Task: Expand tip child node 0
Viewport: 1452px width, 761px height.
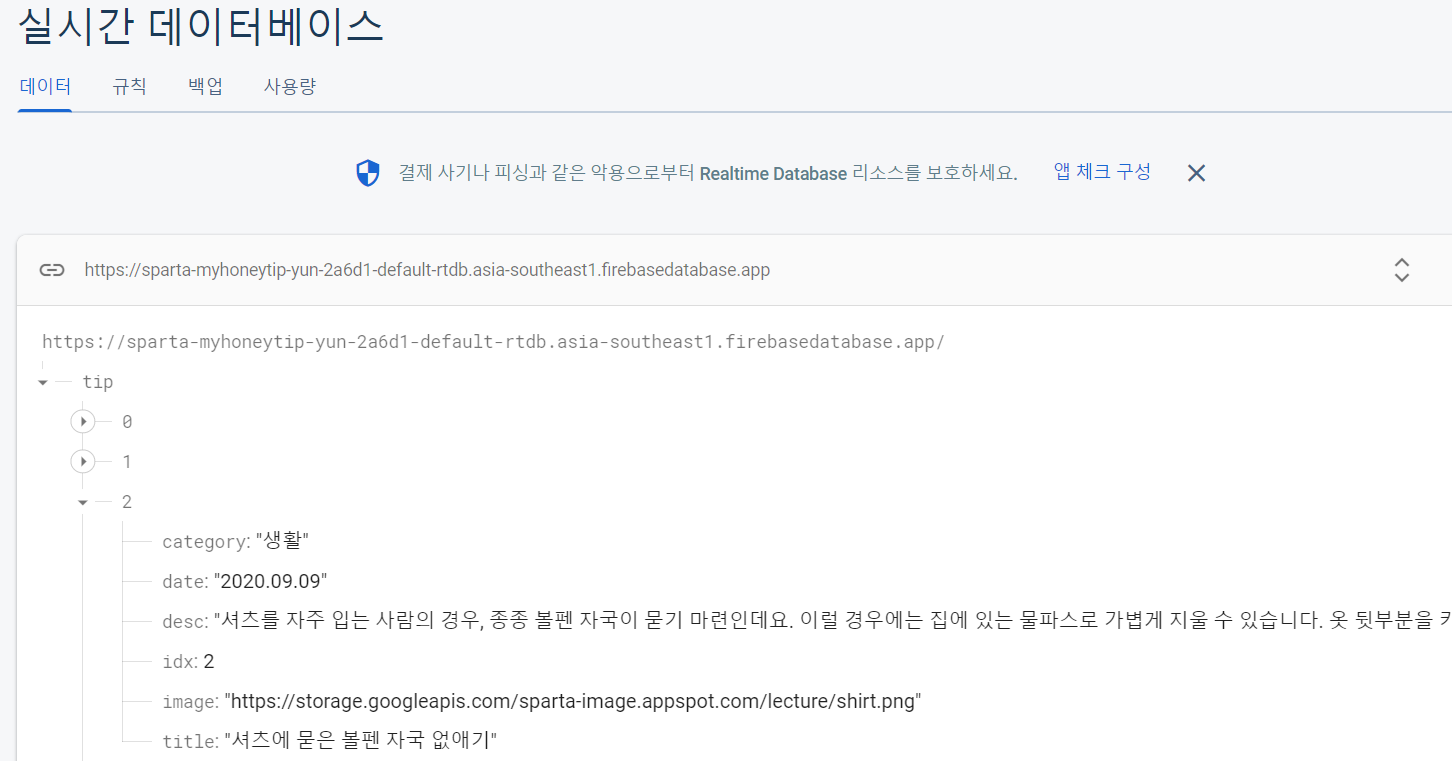Action: point(83,422)
